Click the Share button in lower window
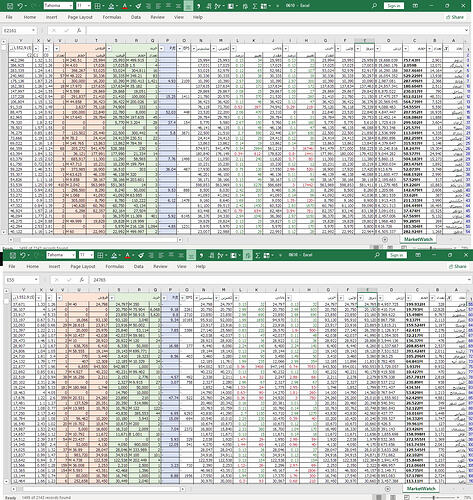 pos(457,266)
